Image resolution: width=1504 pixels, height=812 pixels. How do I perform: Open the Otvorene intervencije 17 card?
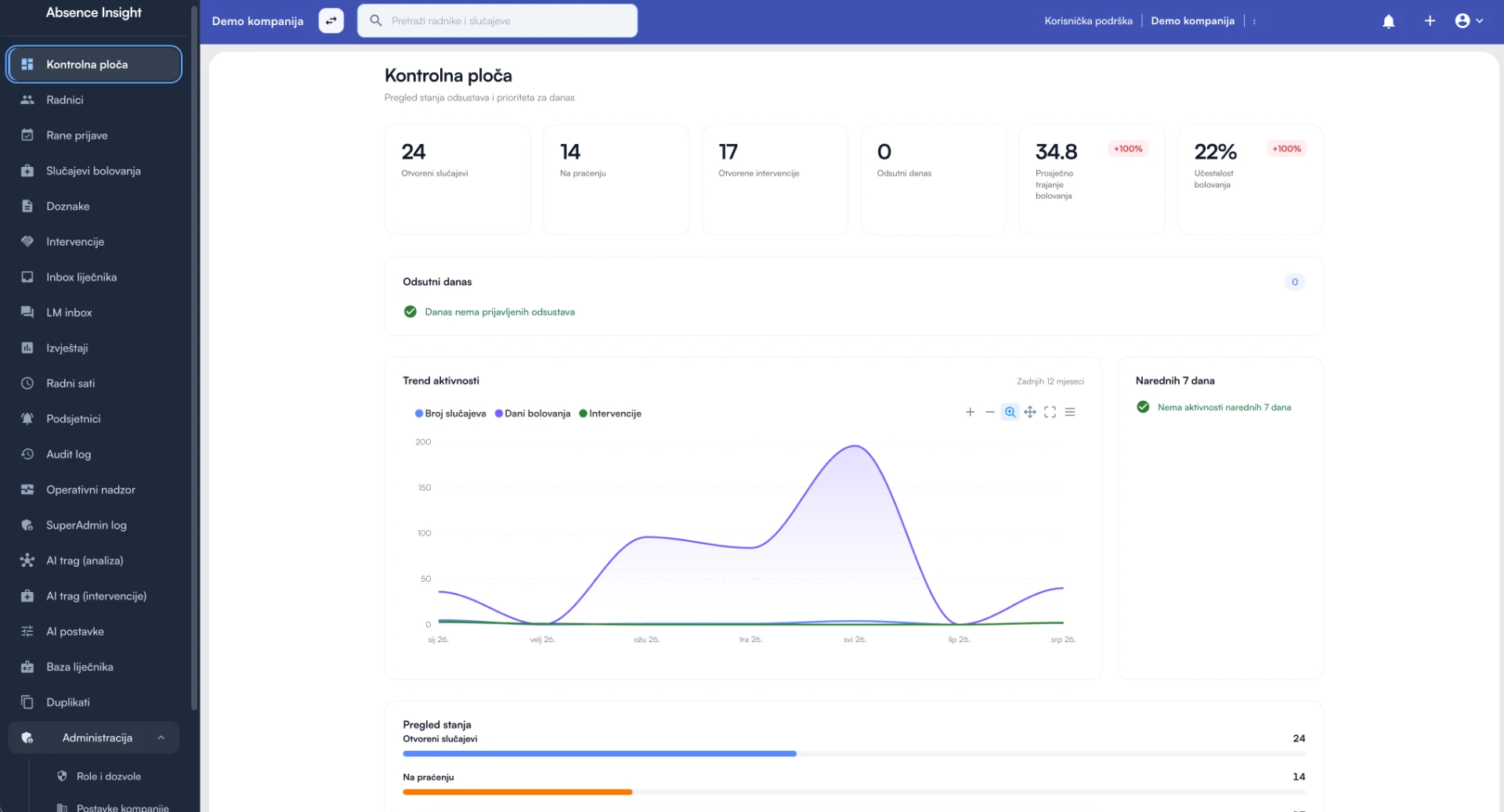click(775, 179)
